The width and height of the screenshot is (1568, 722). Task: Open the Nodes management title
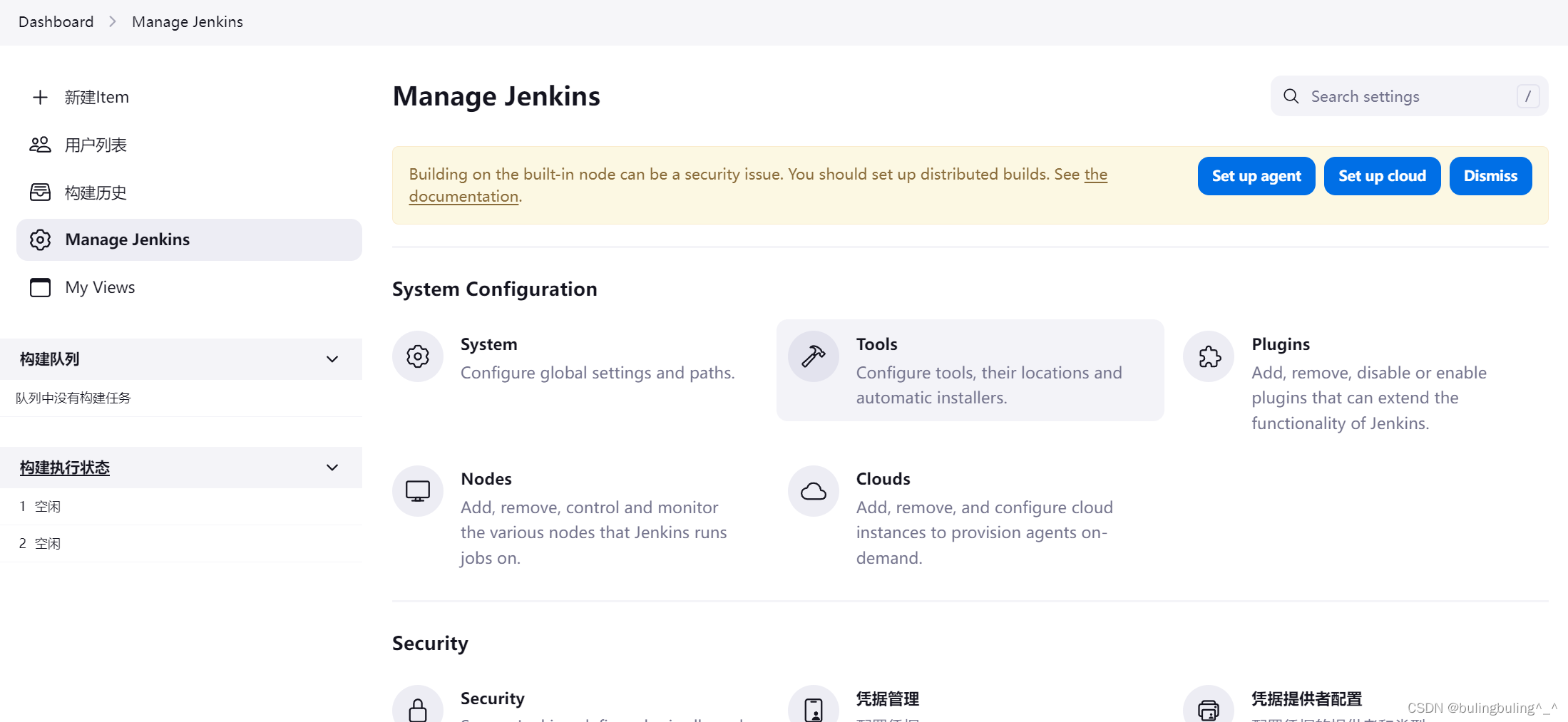point(486,479)
